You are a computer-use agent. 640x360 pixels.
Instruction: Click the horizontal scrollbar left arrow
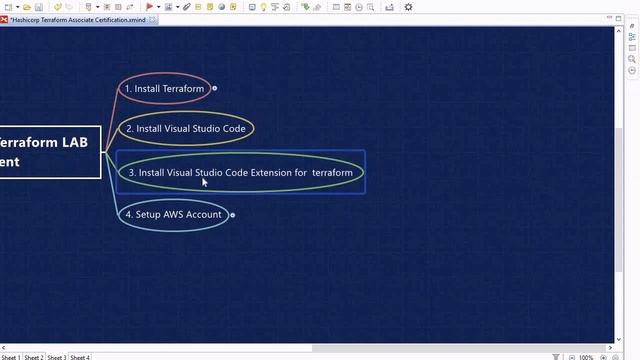[x=3, y=348]
